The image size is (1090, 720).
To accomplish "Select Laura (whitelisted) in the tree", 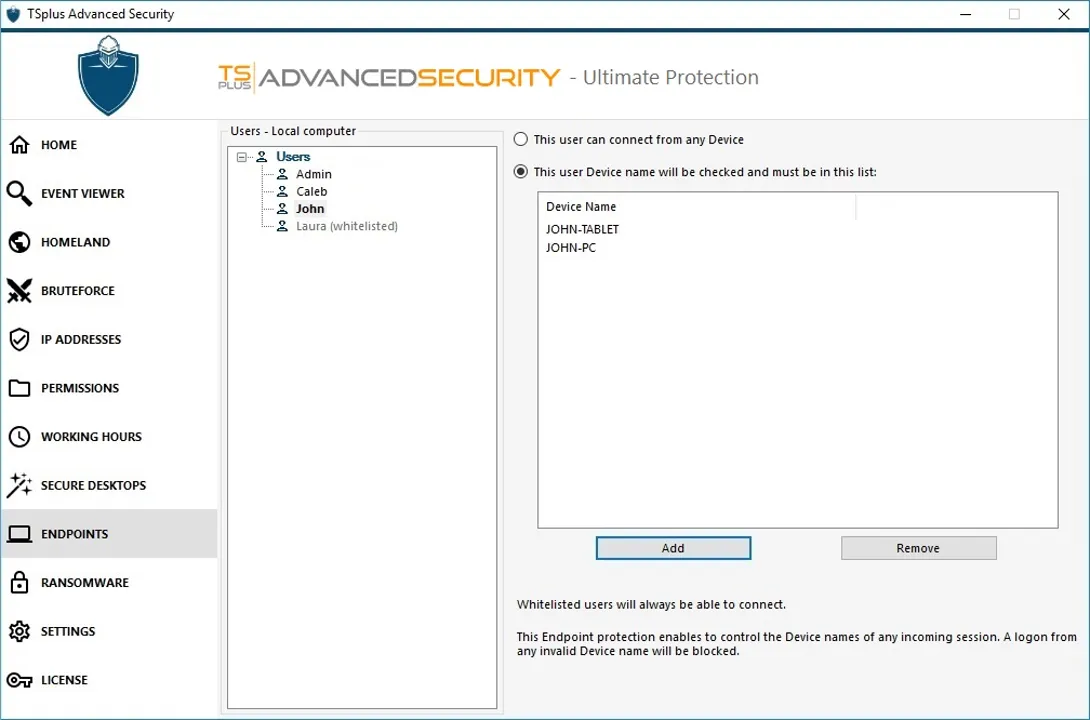I will coord(347,226).
